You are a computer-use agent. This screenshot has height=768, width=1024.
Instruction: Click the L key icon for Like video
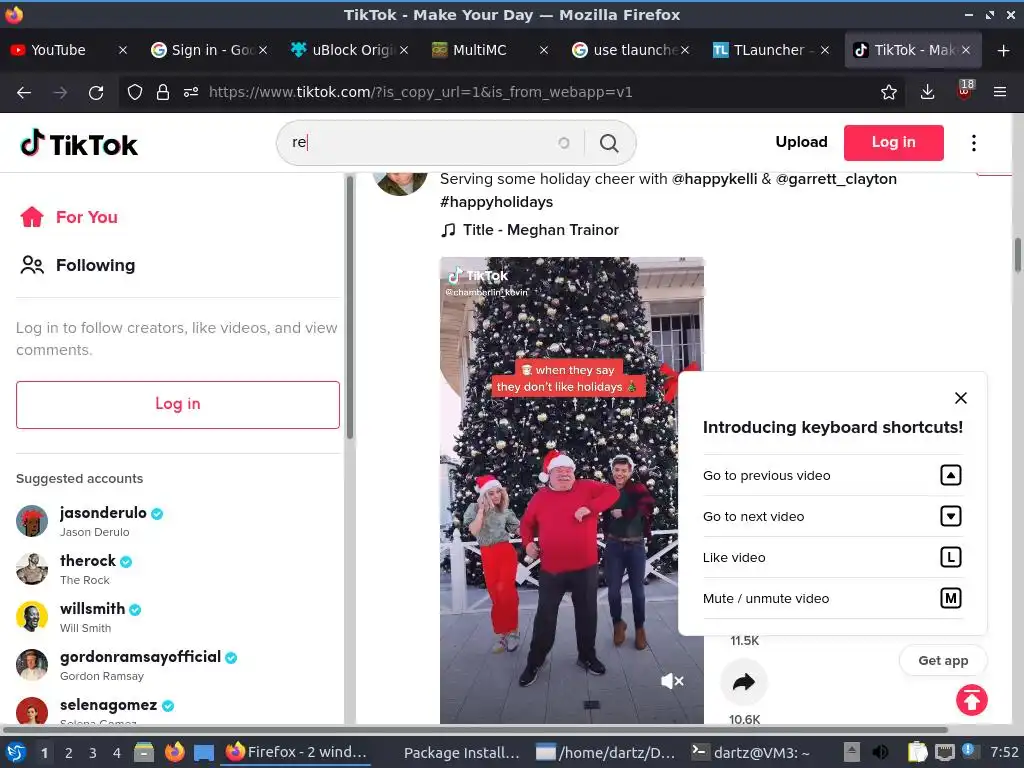tap(951, 557)
